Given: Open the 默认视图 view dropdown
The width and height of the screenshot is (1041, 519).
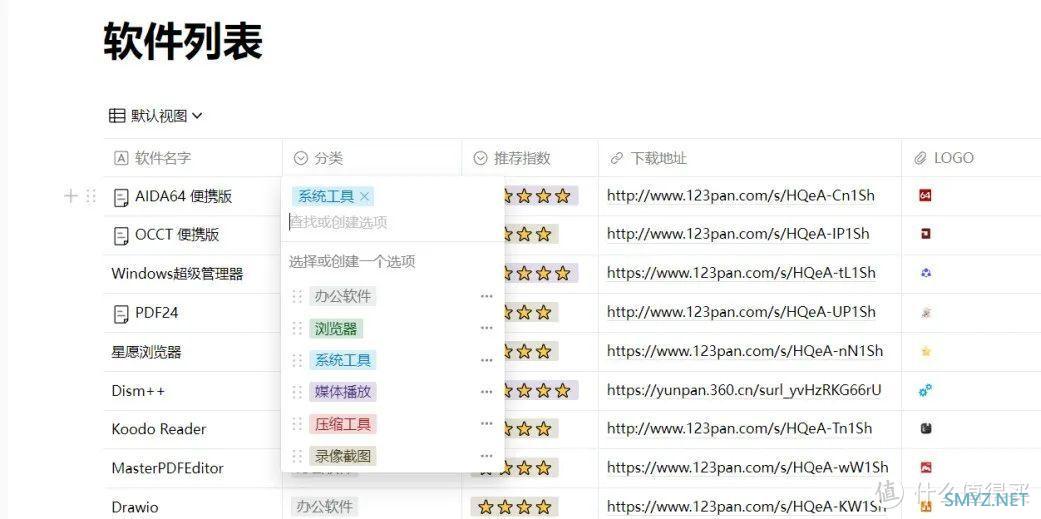Looking at the screenshot, I should (156, 116).
